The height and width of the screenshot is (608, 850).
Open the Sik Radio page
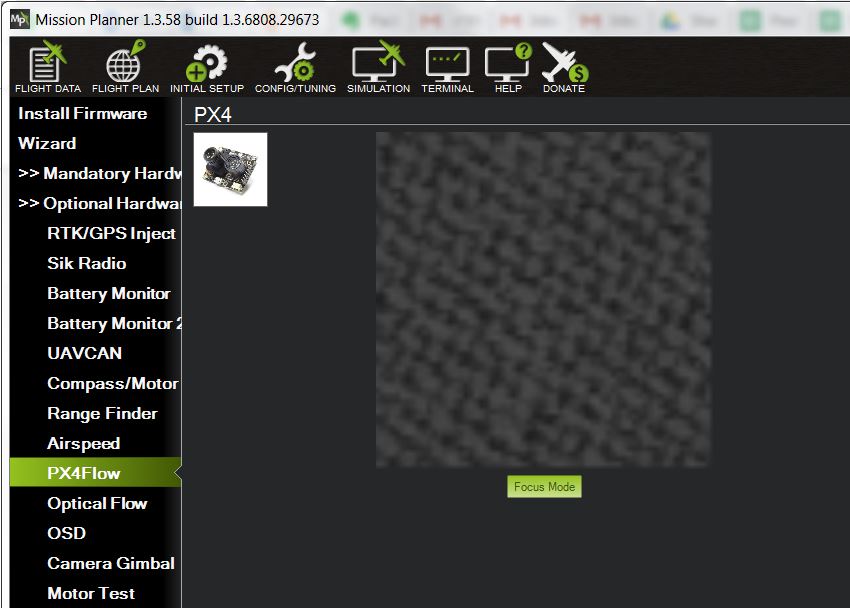tap(87, 263)
